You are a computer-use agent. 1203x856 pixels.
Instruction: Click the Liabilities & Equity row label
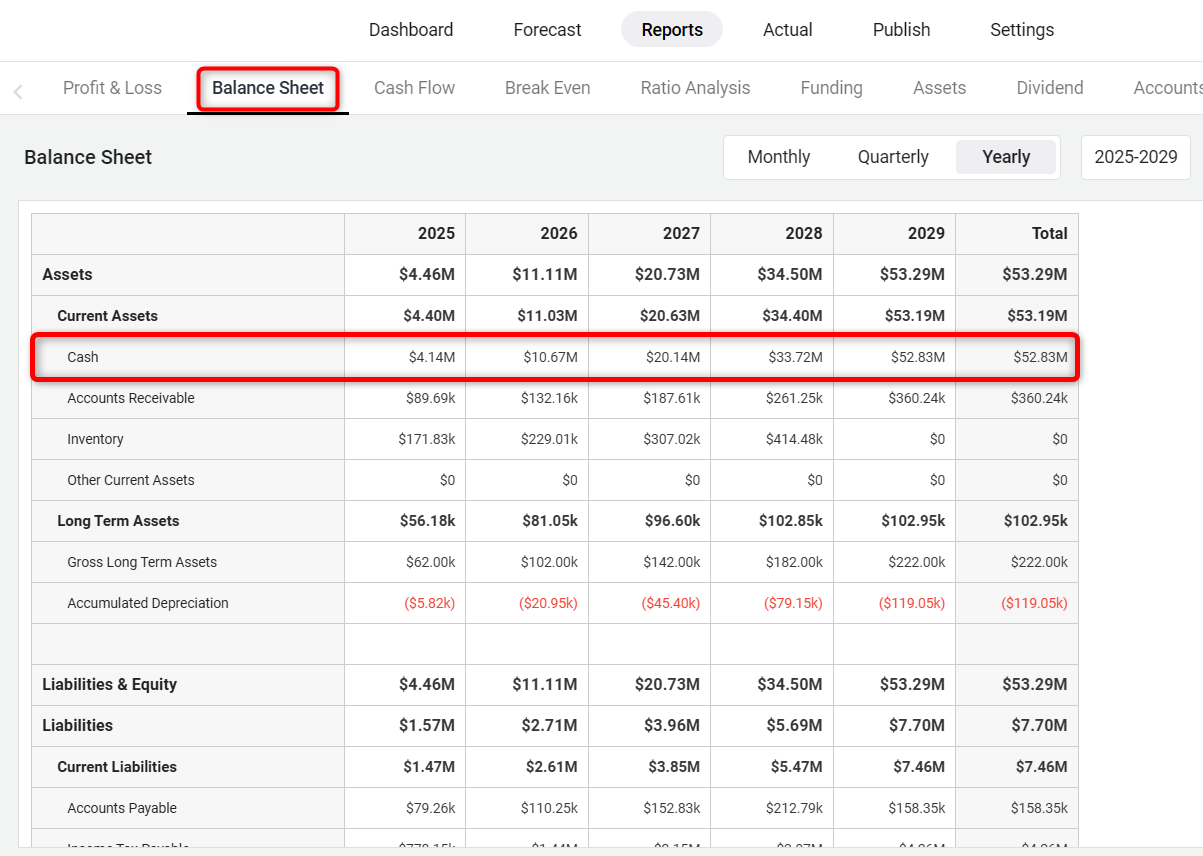(x=109, y=684)
